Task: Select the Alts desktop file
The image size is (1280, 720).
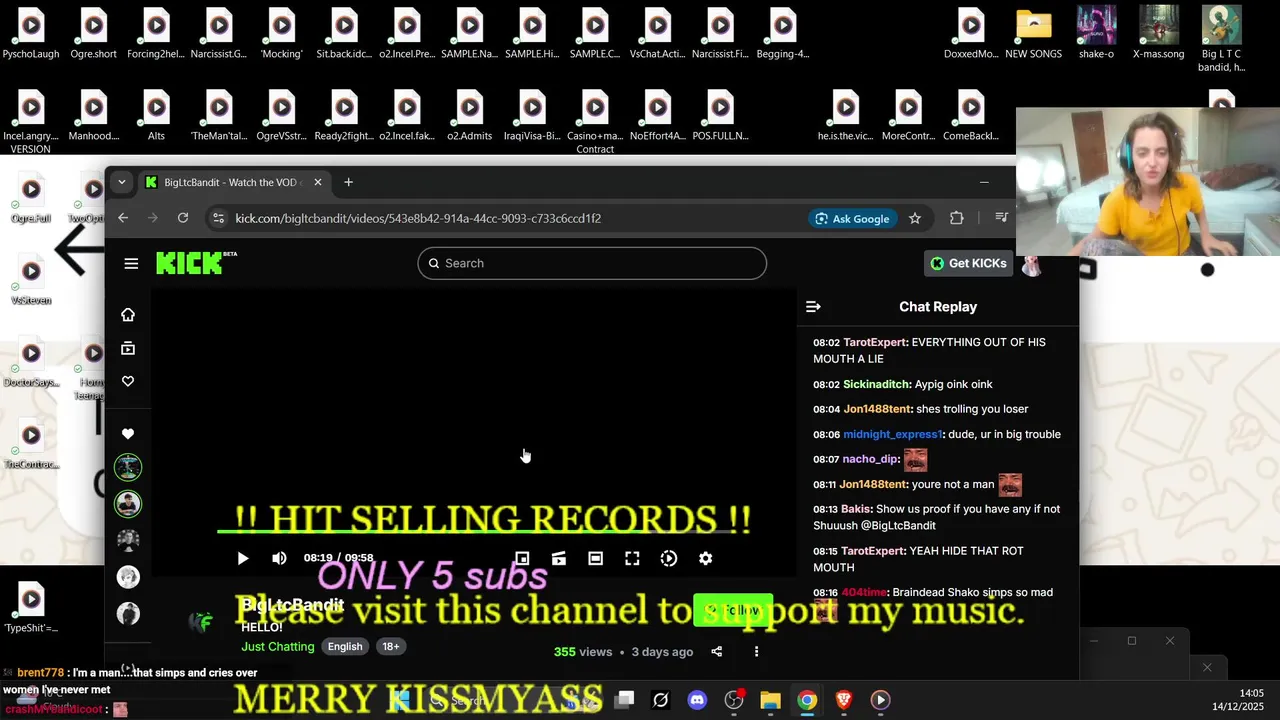Action: tap(156, 115)
